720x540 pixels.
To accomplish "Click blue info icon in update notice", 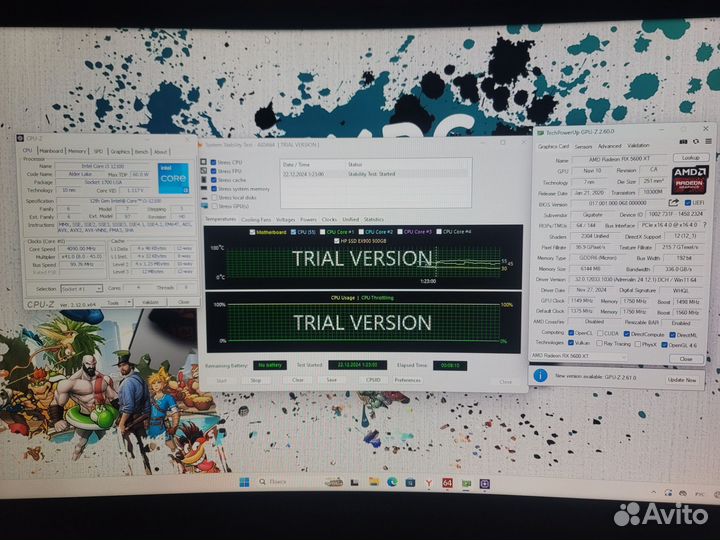I will pyautogui.click(x=540, y=376).
